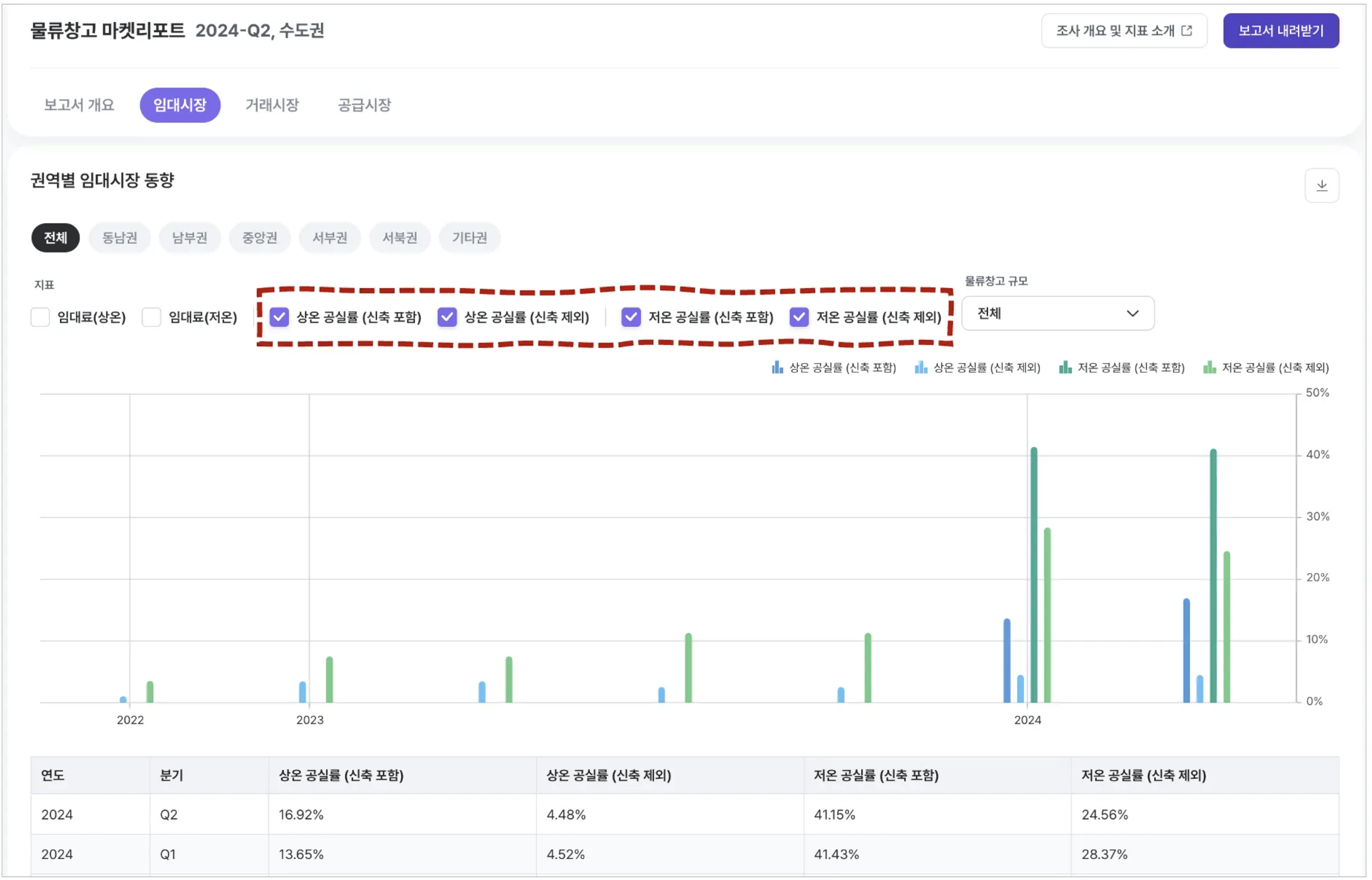Image resolution: width=1372 pixels, height=880 pixels.
Task: Click 저온 공실률 (신축 제외) legend bar icon
Action: coord(1211,368)
